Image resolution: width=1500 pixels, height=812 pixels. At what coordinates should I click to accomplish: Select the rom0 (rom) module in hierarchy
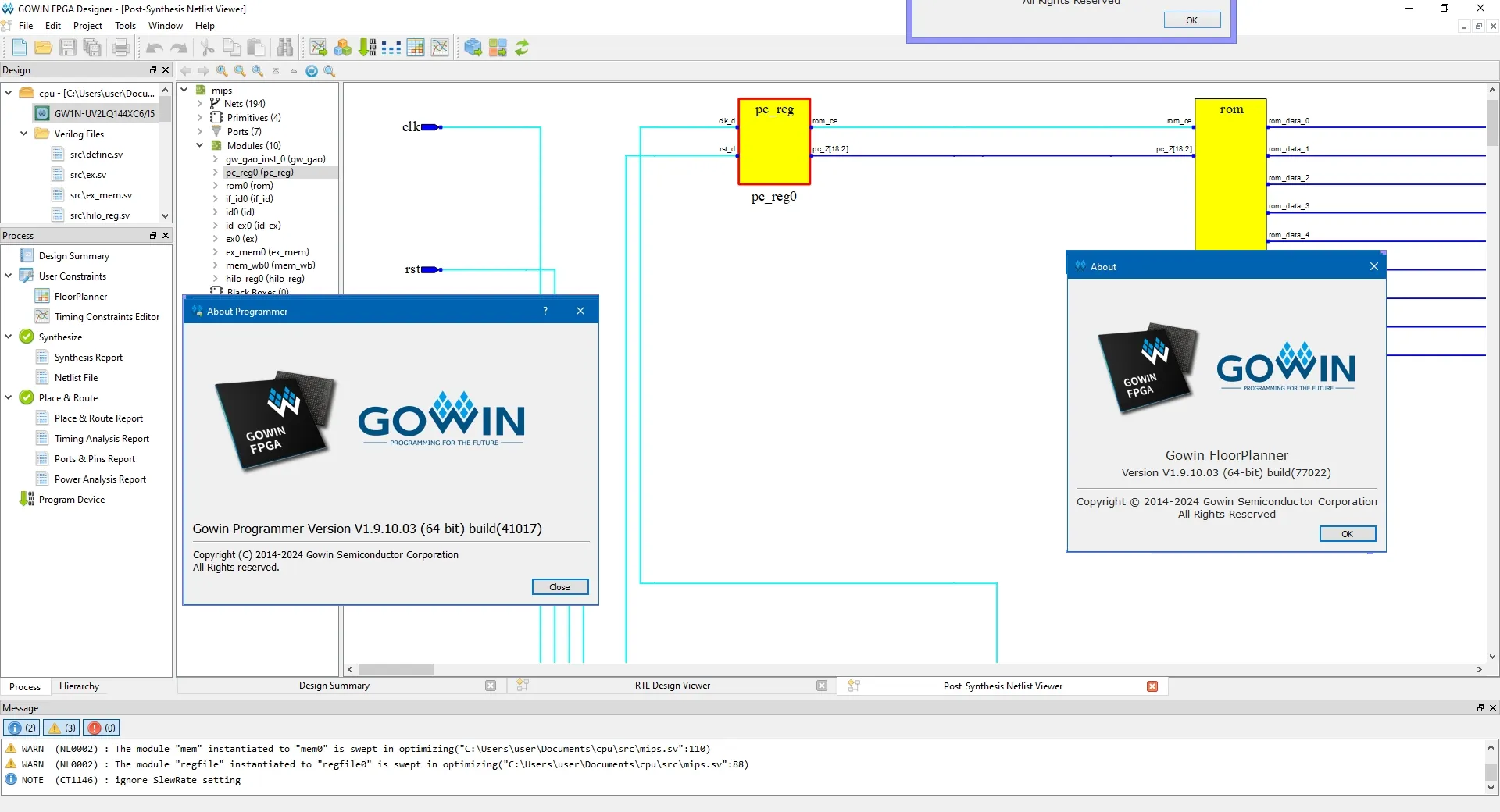(x=249, y=186)
